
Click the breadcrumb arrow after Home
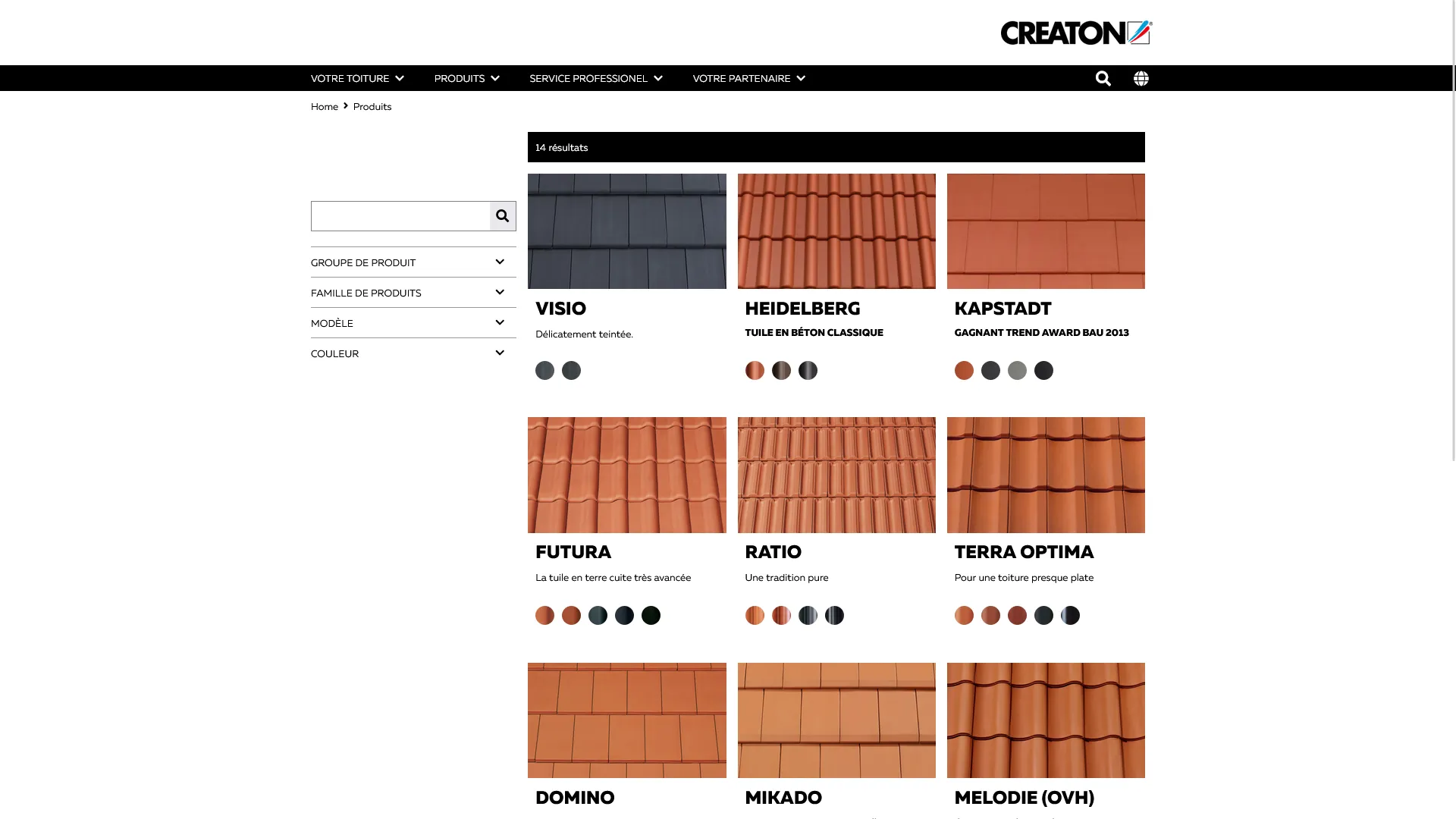(346, 106)
